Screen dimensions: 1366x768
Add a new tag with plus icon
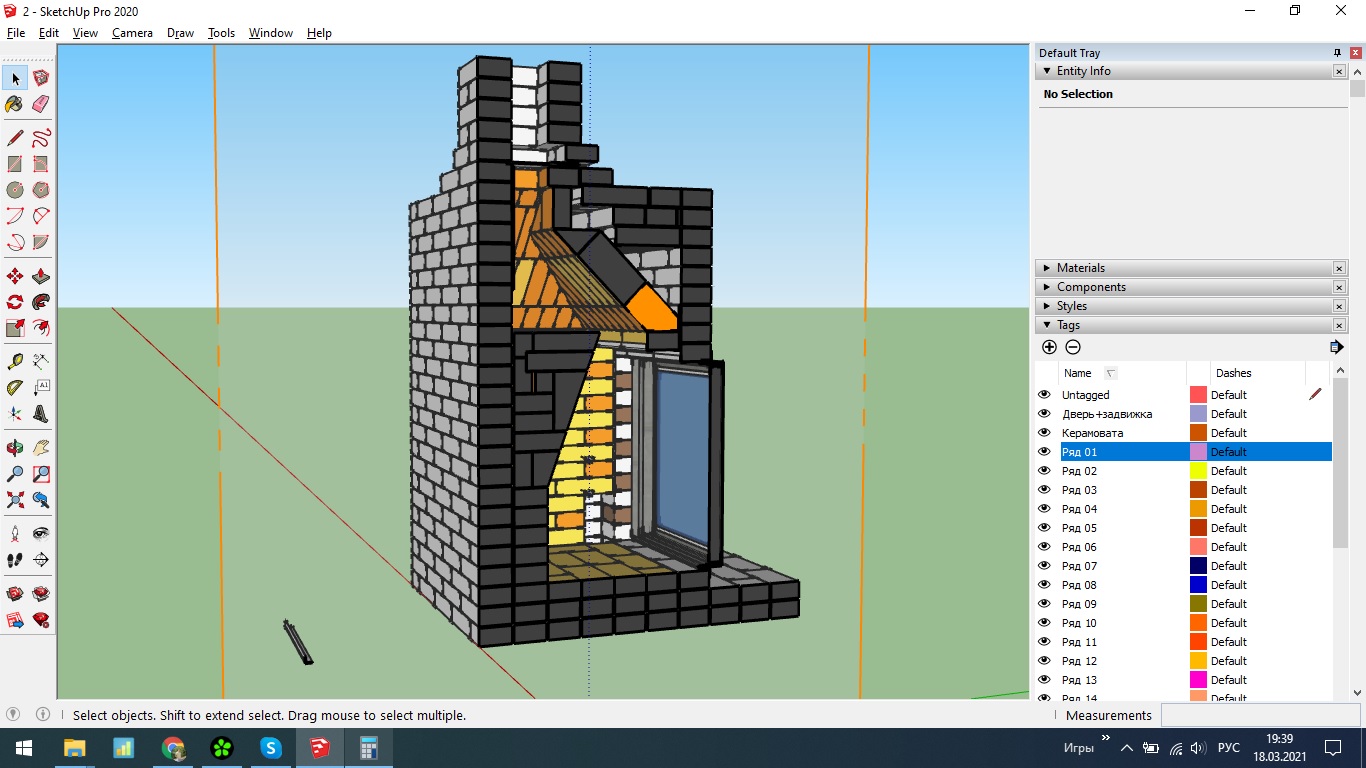tap(1049, 347)
